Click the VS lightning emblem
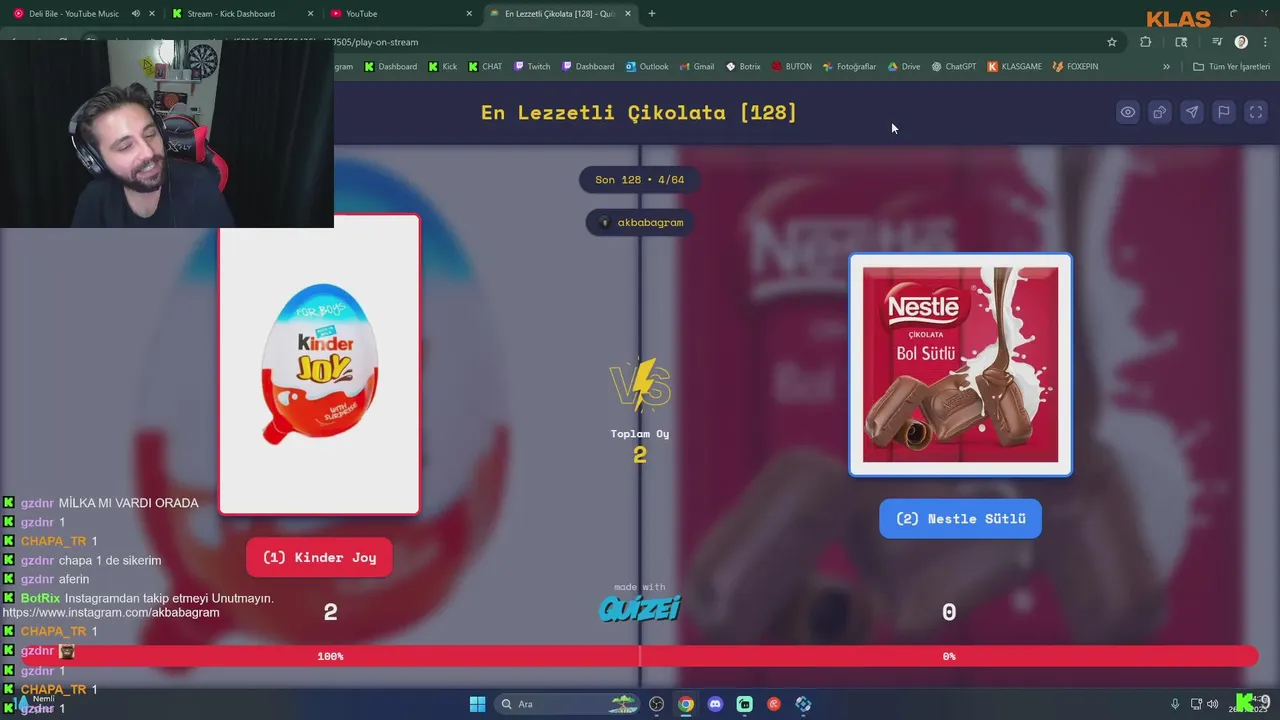This screenshot has width=1280, height=720. [x=640, y=385]
